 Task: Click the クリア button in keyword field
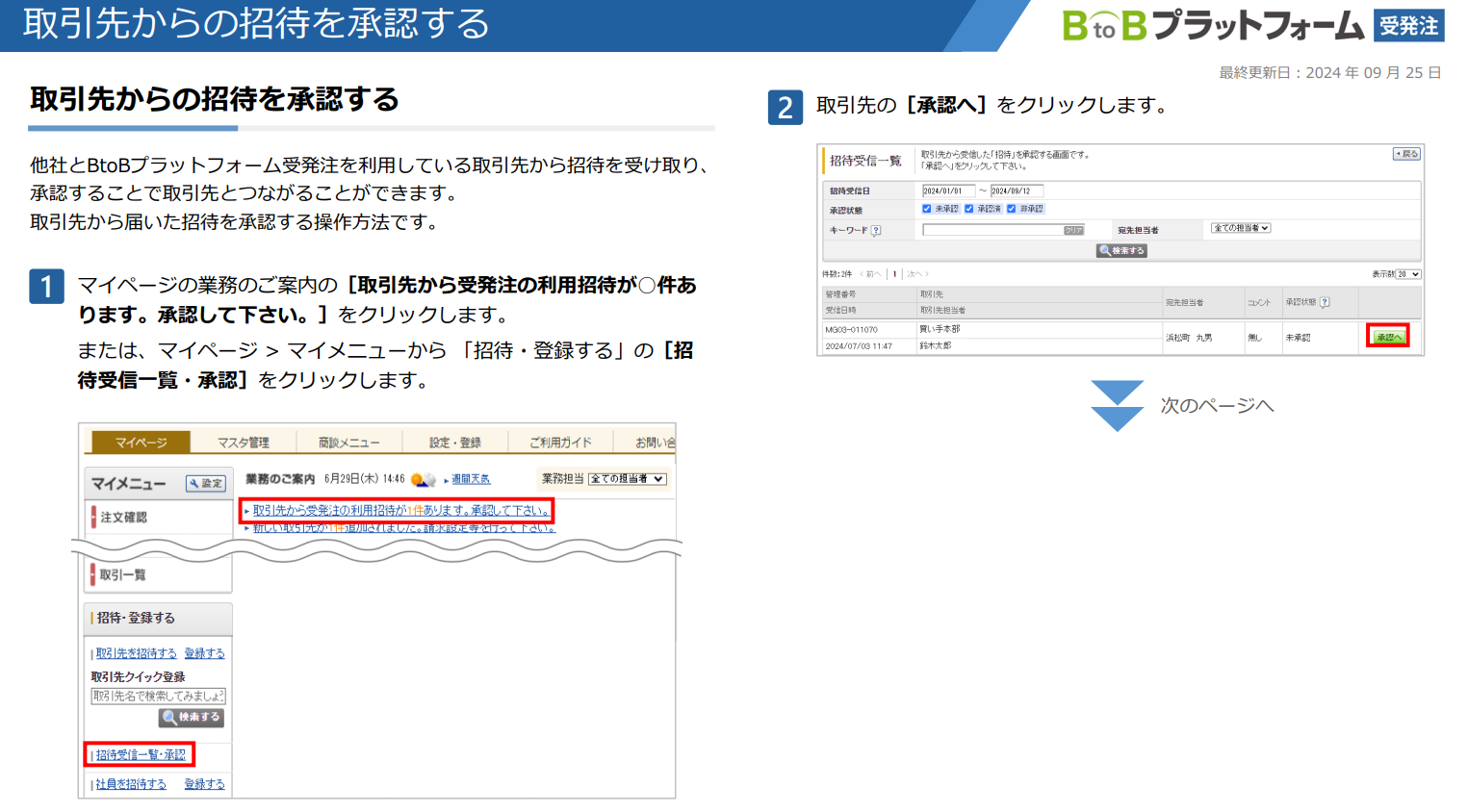click(1073, 230)
